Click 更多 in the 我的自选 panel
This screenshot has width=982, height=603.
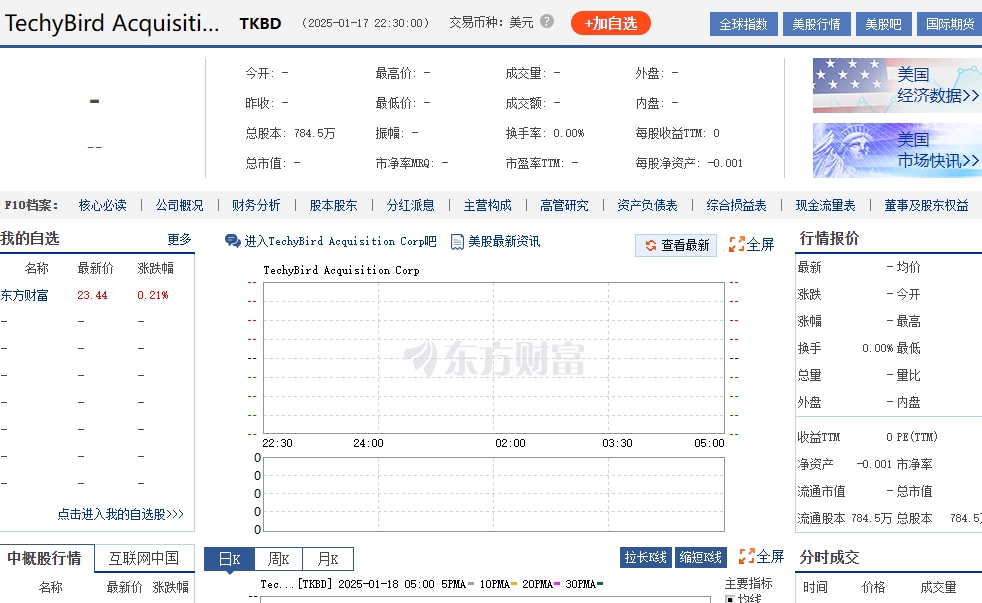coord(179,239)
